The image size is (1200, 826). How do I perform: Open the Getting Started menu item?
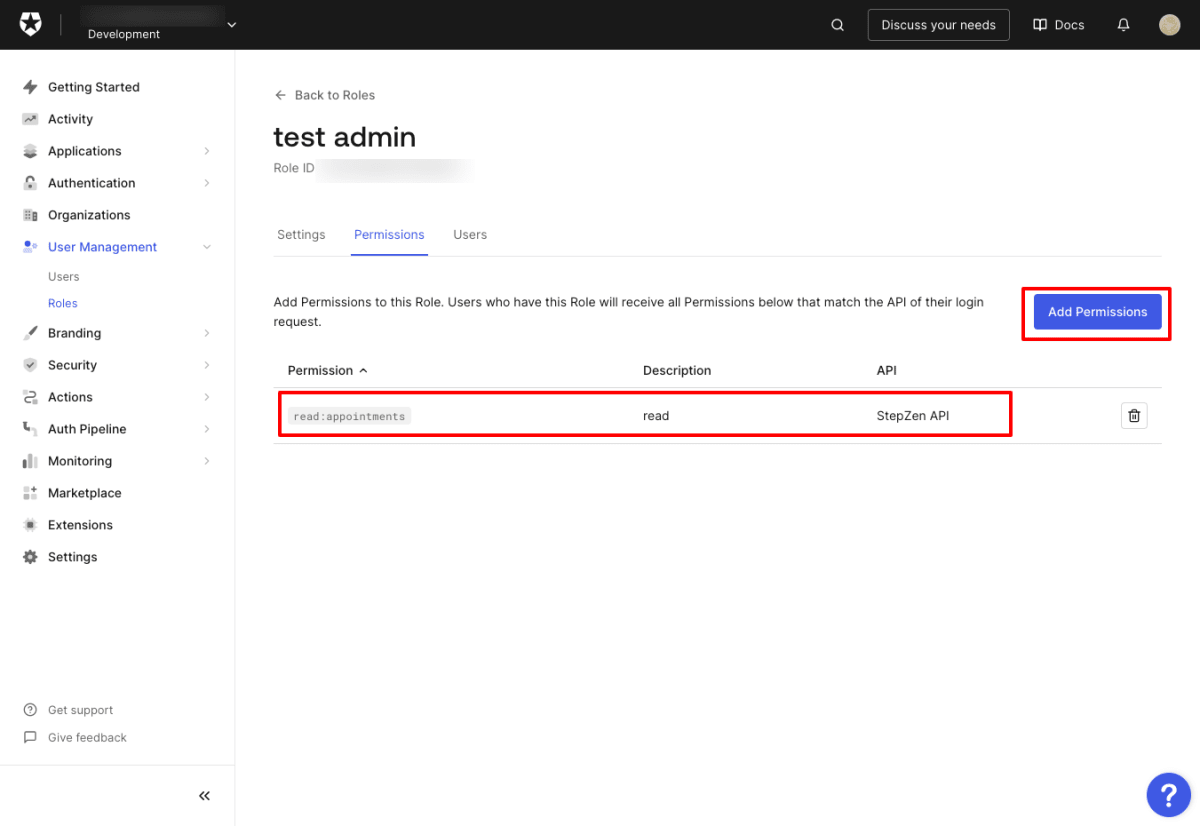click(x=94, y=87)
